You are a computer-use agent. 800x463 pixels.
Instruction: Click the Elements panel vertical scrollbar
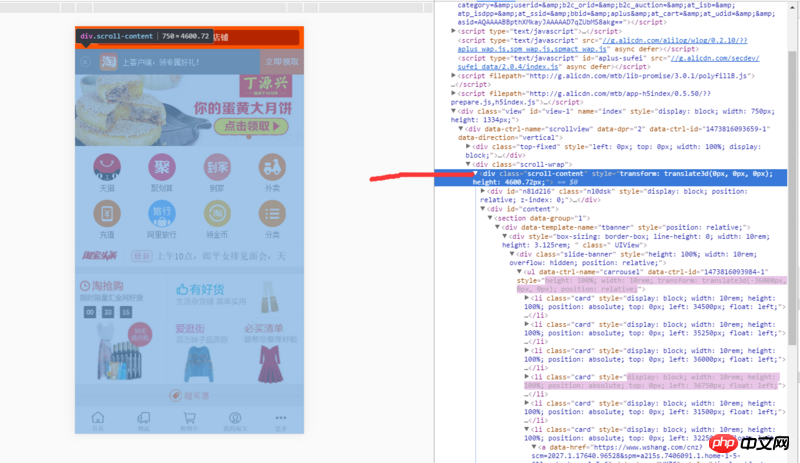pyautogui.click(x=792, y=197)
